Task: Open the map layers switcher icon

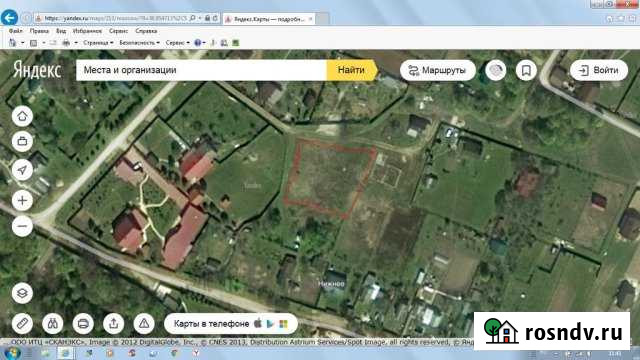Action: pos(22,293)
